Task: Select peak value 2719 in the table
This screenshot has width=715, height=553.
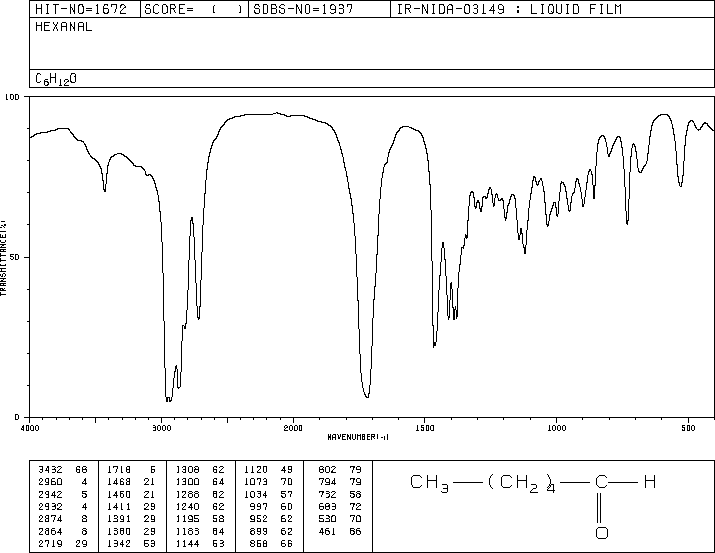Action: (x=50, y=543)
